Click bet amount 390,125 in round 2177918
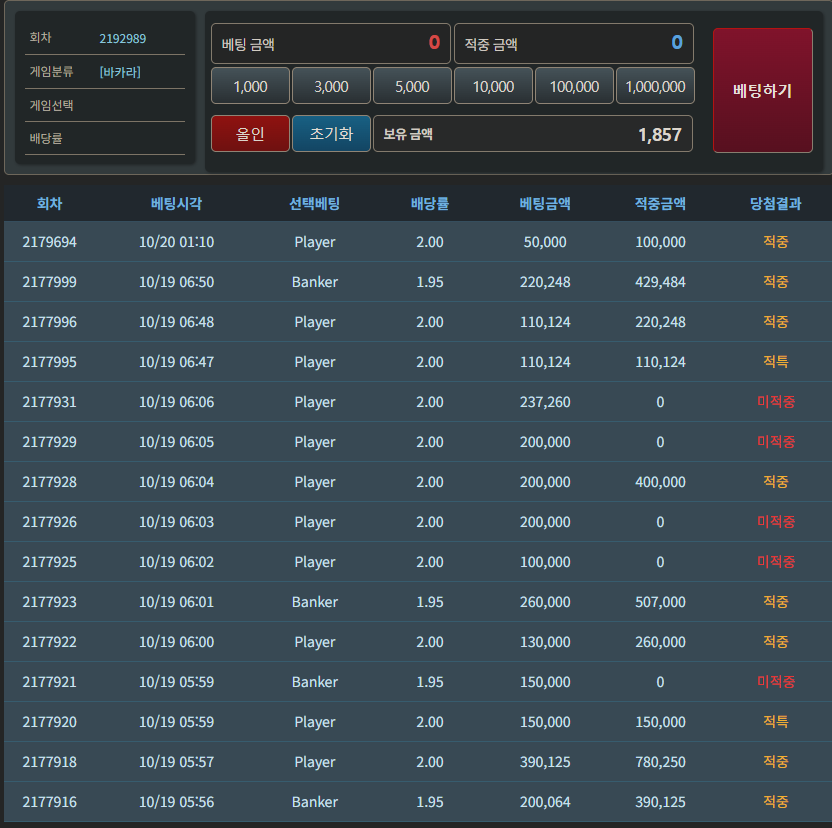The height and width of the screenshot is (828, 832). coord(545,762)
